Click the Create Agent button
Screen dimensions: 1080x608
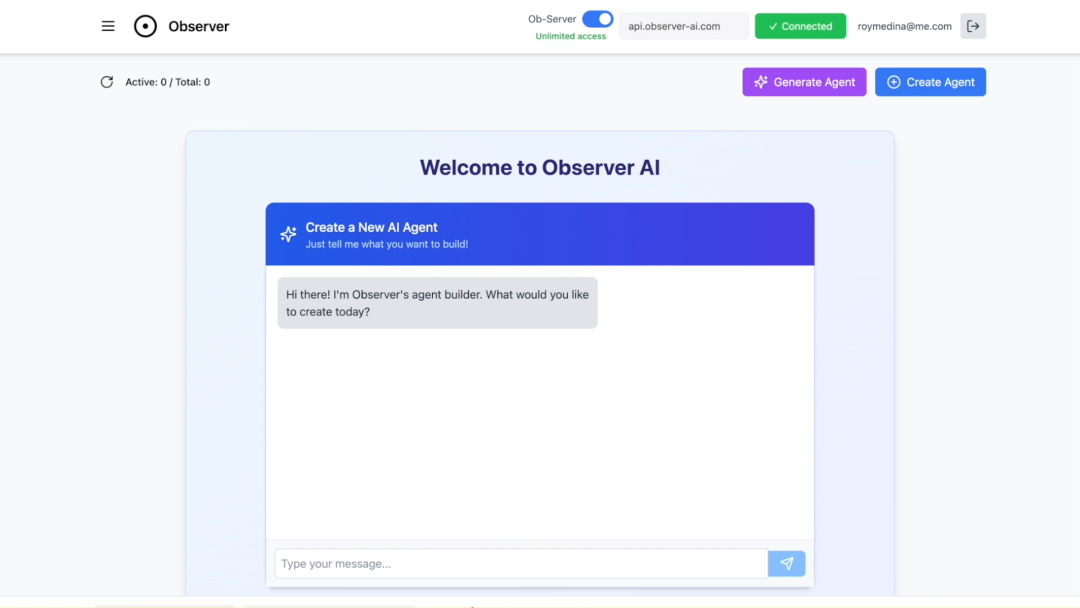(x=930, y=82)
